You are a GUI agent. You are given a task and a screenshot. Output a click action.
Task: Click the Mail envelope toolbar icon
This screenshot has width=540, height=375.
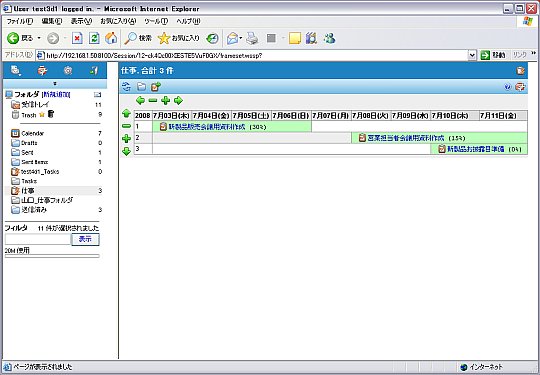(x=233, y=38)
